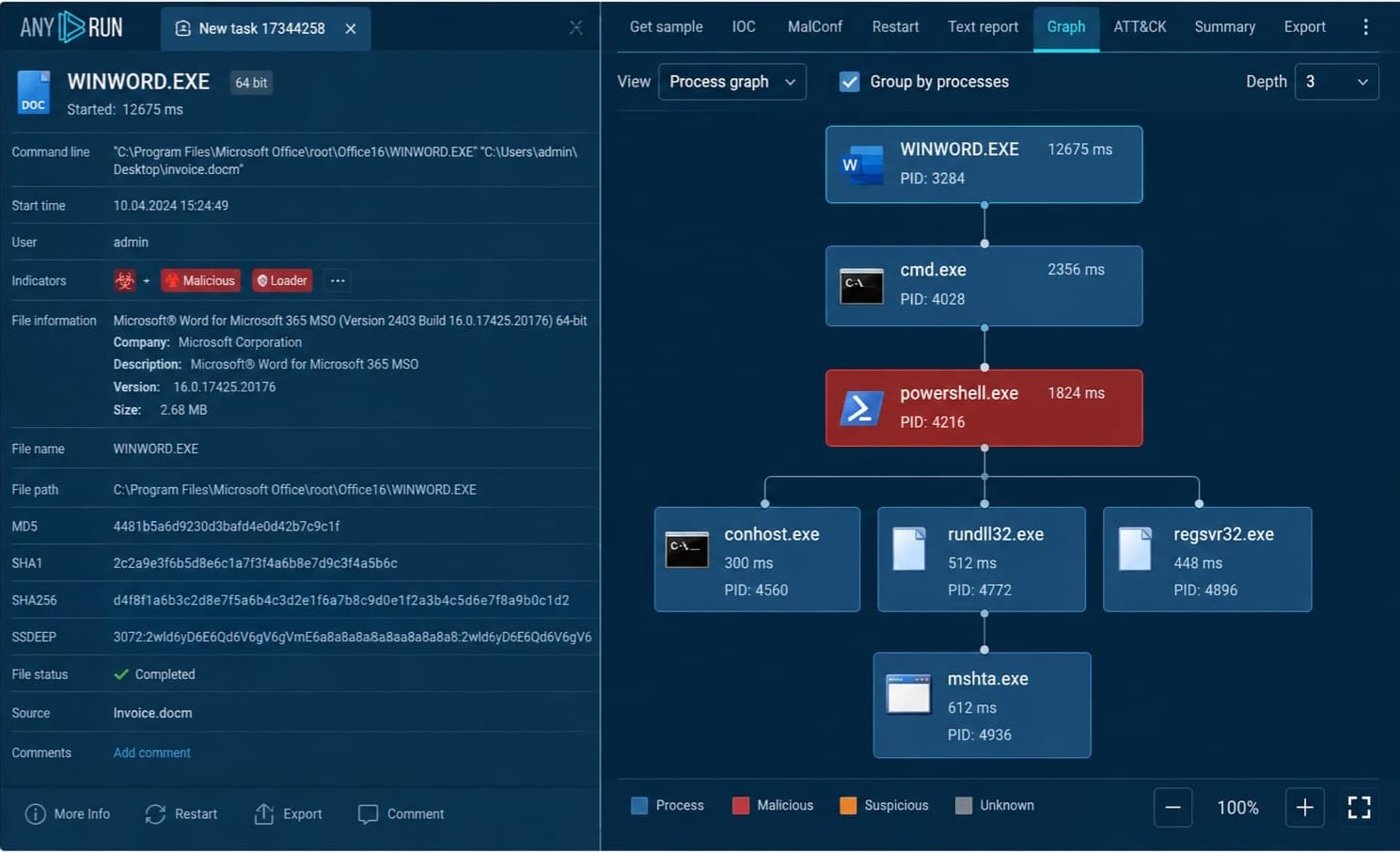Viewport: 1400px width, 852px height.
Task: Open the Get sample tab
Action: [666, 26]
